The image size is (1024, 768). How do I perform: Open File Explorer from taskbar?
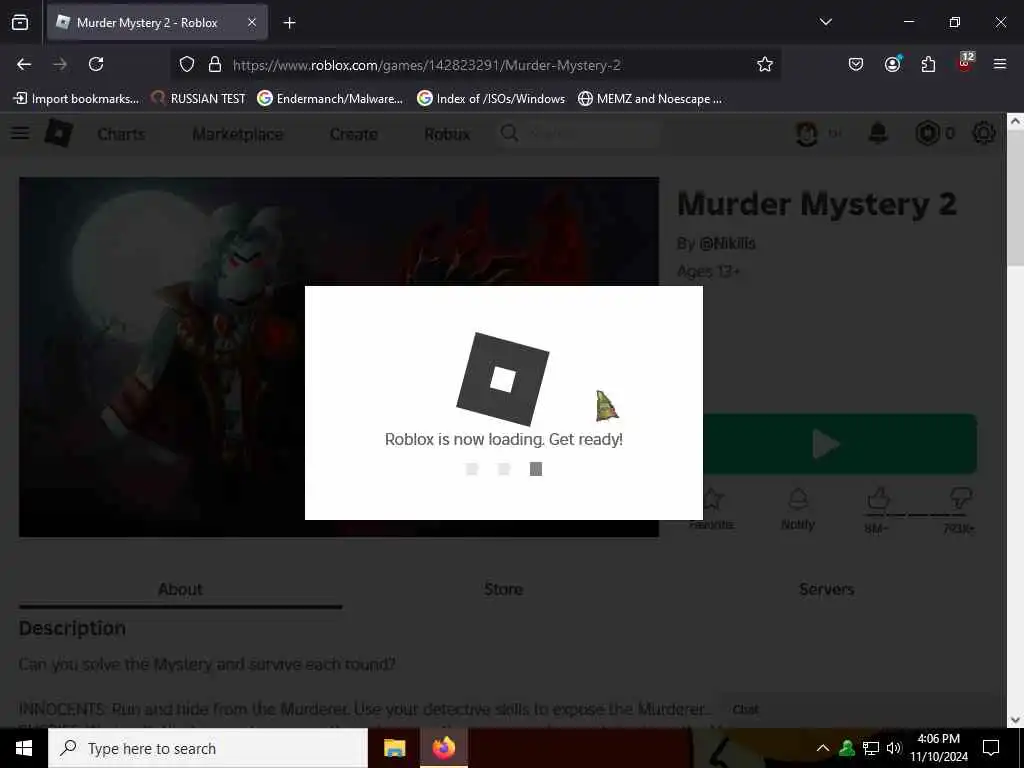coord(394,748)
